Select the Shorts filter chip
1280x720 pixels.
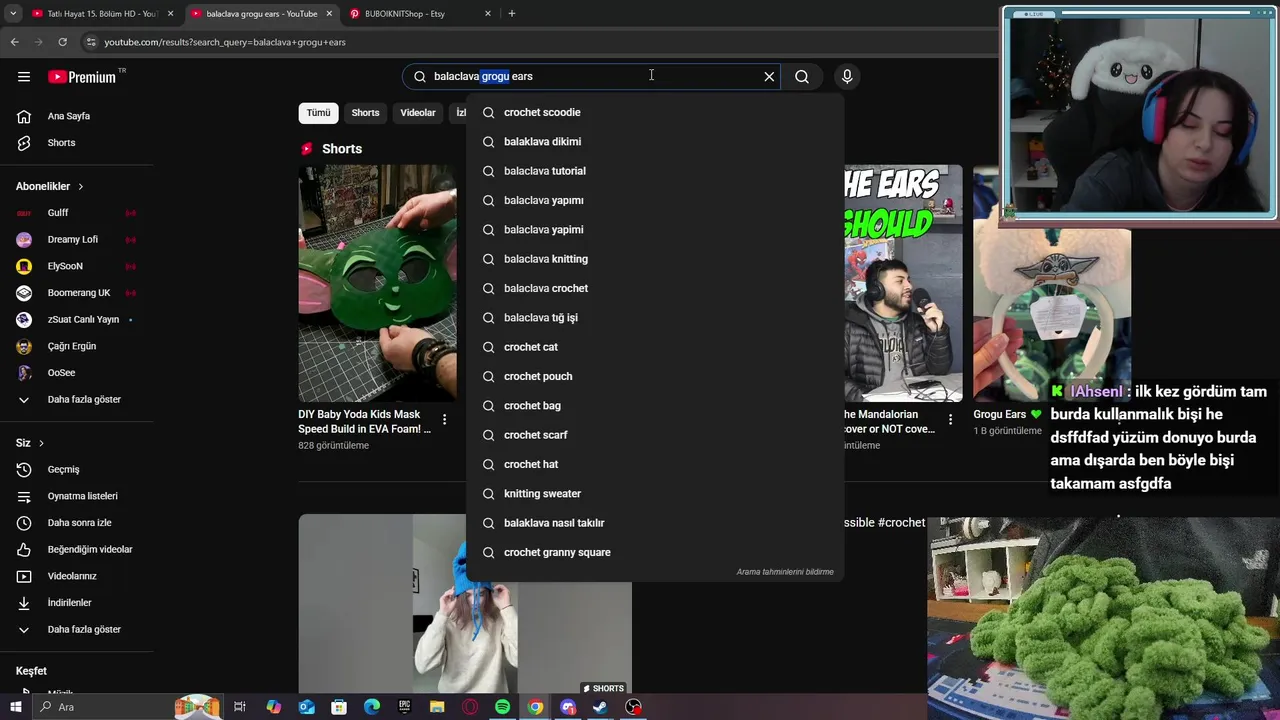click(365, 113)
